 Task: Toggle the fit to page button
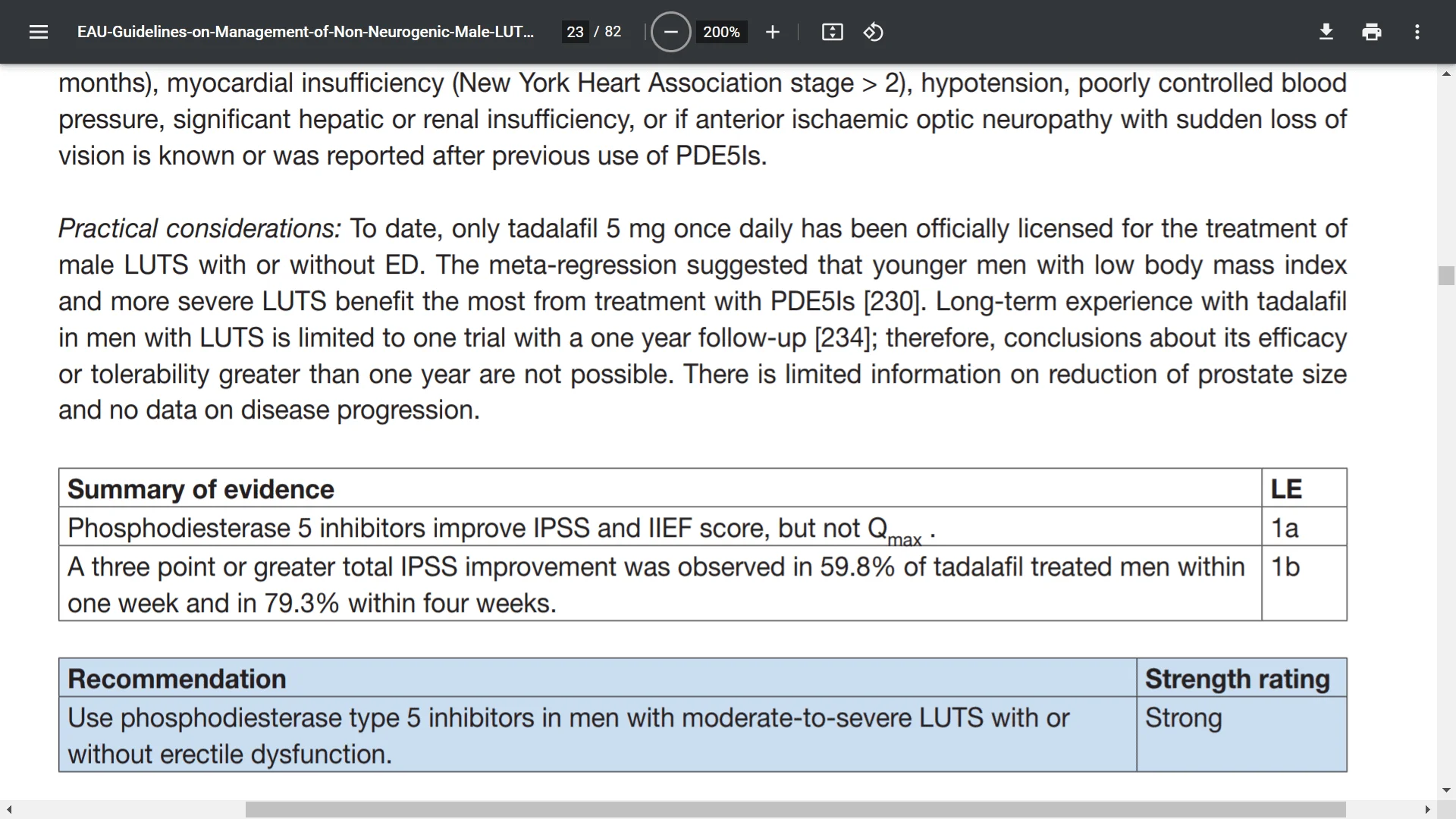tap(832, 32)
